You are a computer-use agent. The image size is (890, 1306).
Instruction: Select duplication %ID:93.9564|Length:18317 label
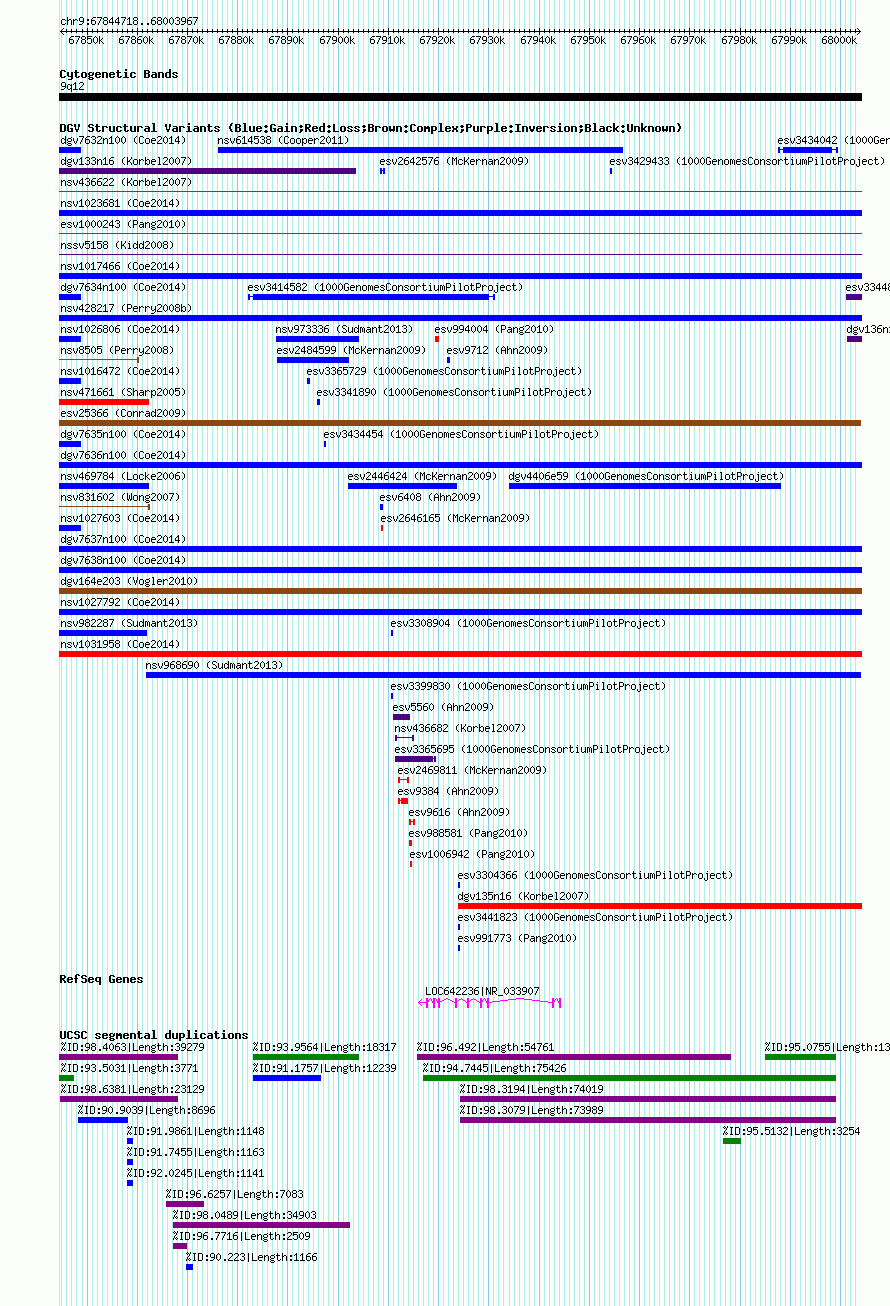point(325,1047)
